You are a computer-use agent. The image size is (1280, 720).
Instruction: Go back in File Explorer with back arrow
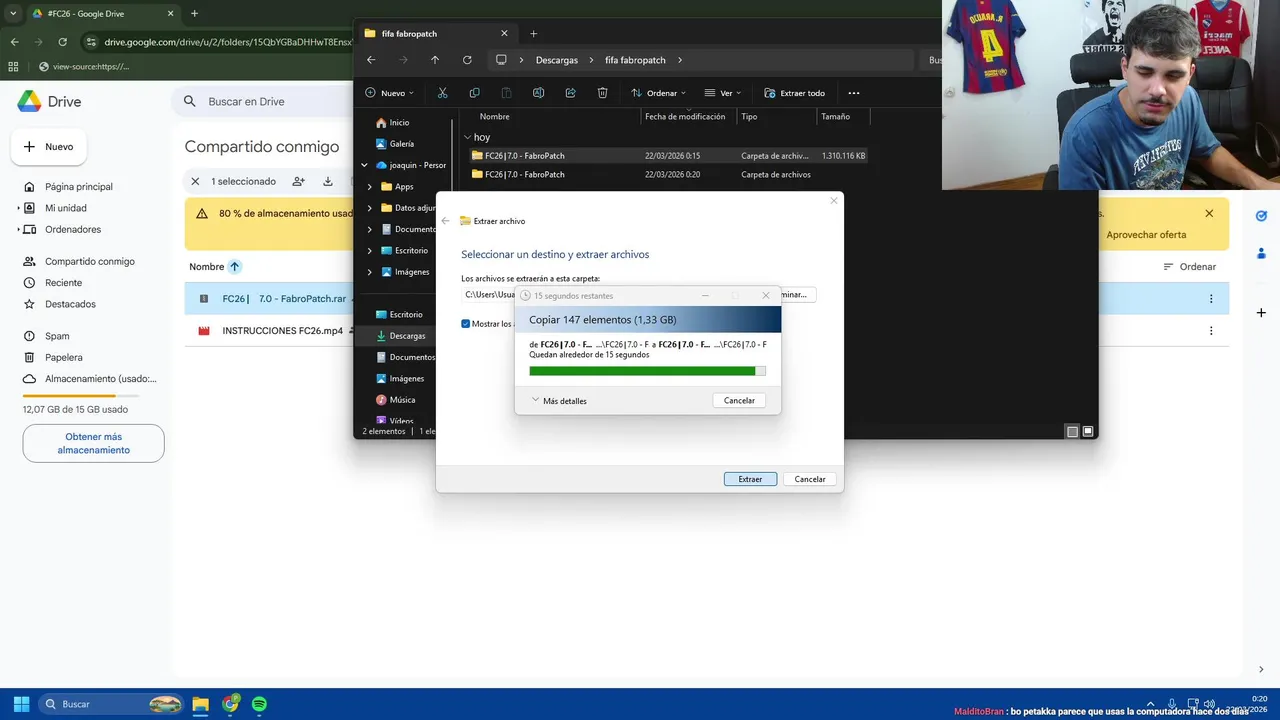click(x=371, y=60)
